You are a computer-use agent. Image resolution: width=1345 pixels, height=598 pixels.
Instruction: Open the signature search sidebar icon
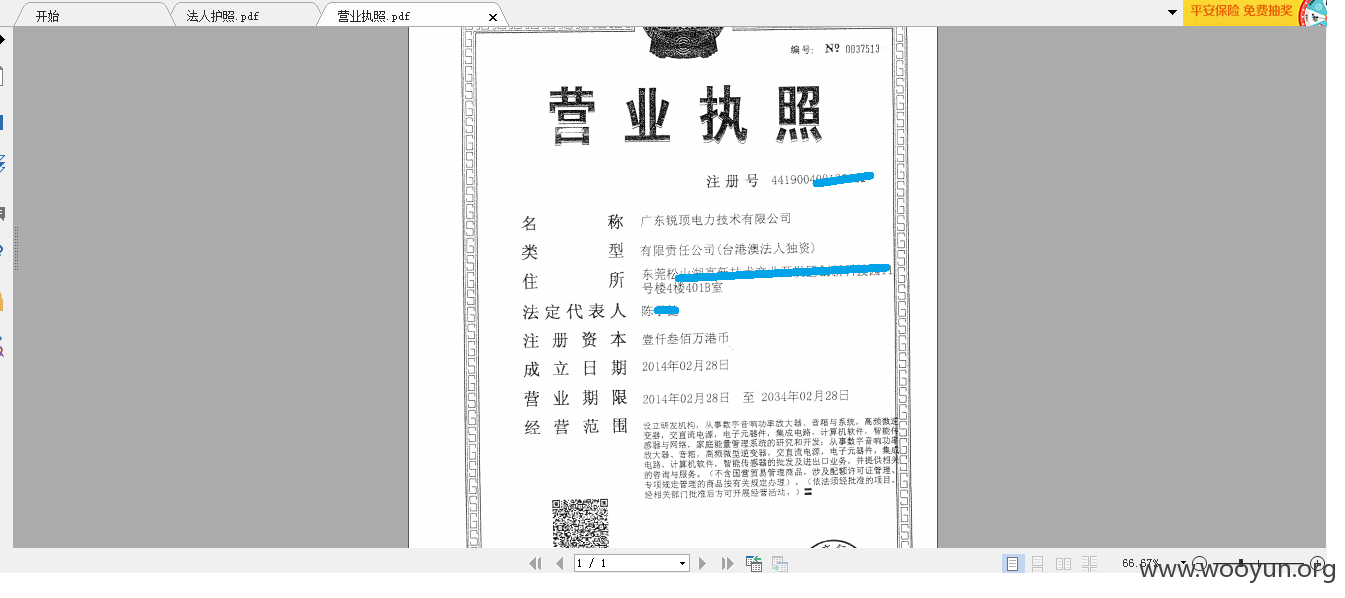(3, 347)
